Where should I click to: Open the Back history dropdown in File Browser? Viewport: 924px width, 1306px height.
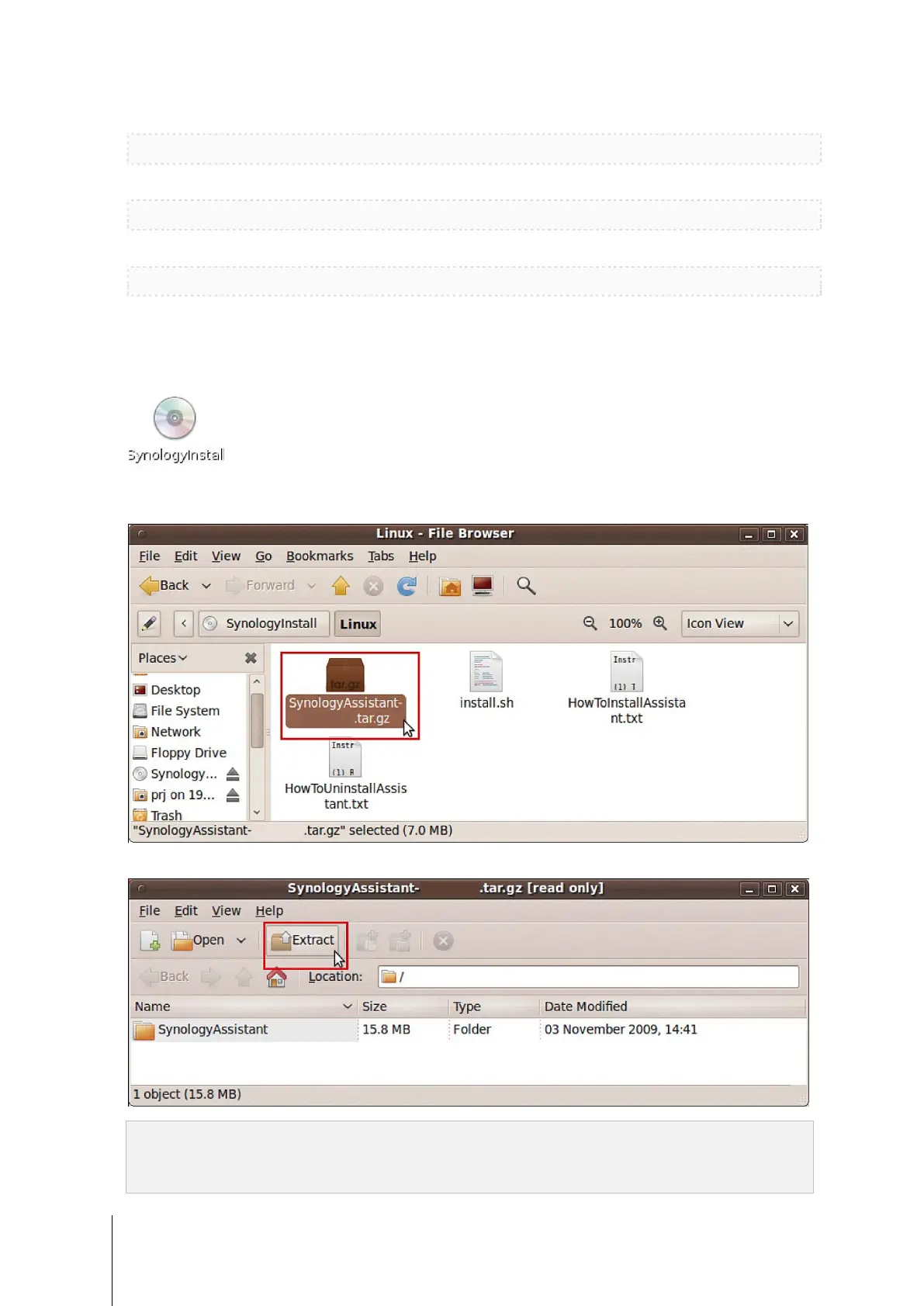click(x=206, y=586)
